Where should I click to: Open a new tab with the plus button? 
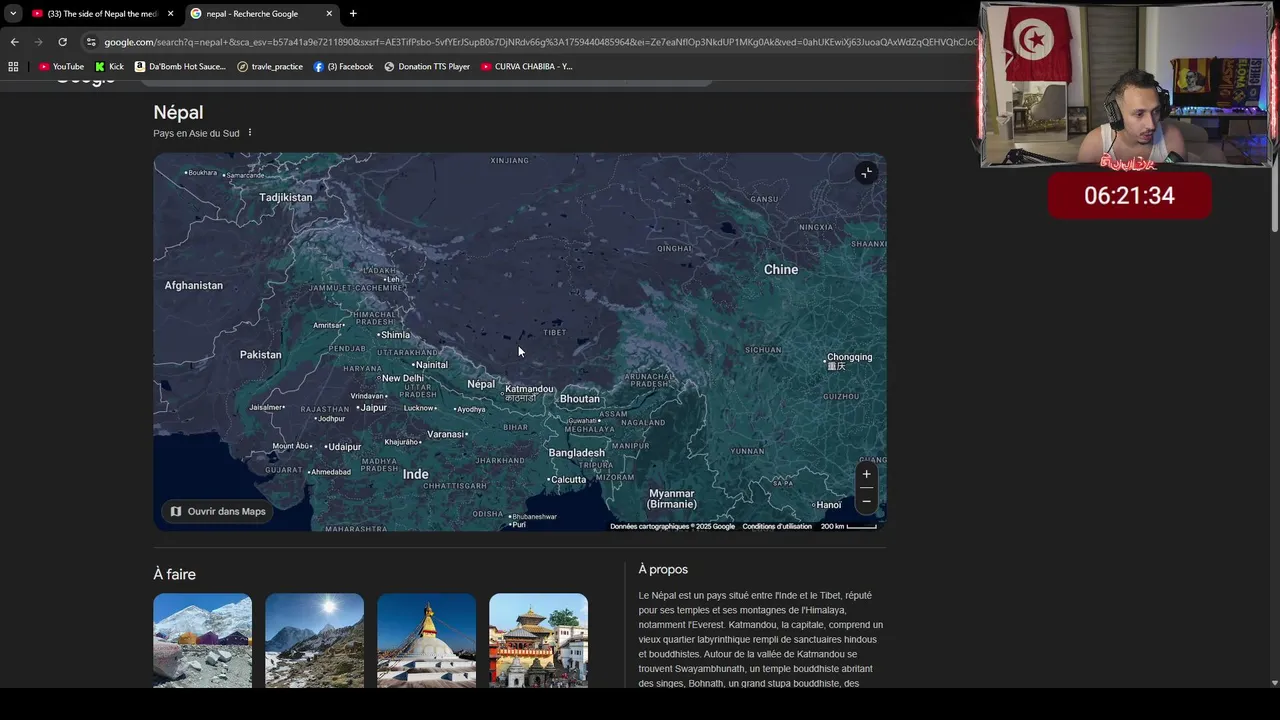[x=353, y=13]
